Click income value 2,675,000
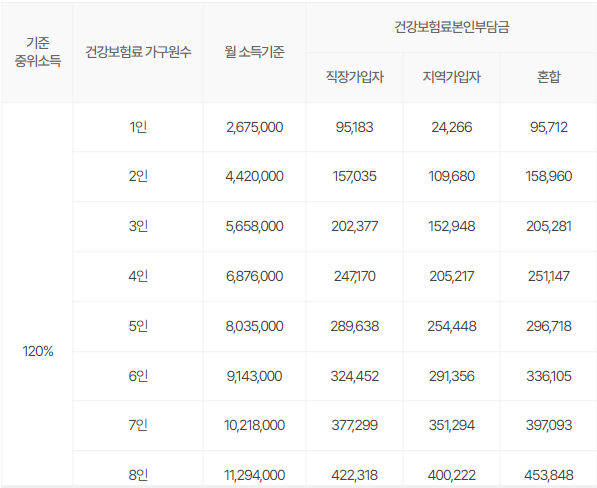This screenshot has height=488, width=597. click(x=254, y=127)
